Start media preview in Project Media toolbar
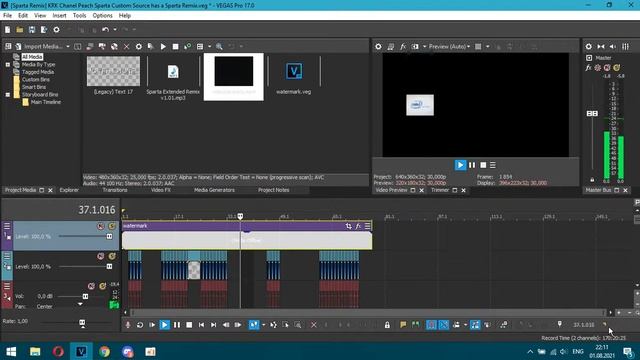Viewport: 640px width, 360px height. pyautogui.click(x=163, y=47)
